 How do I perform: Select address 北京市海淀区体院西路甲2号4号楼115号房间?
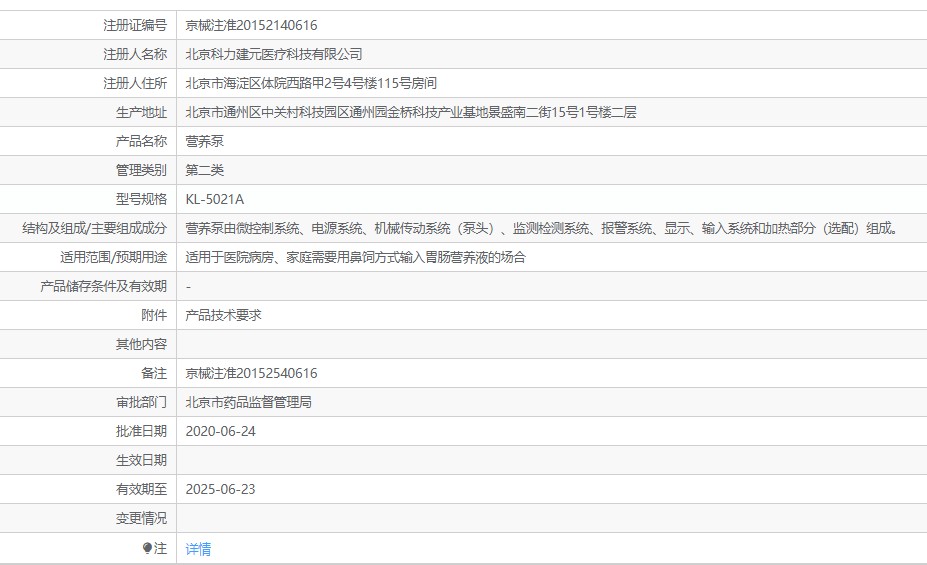(311, 83)
